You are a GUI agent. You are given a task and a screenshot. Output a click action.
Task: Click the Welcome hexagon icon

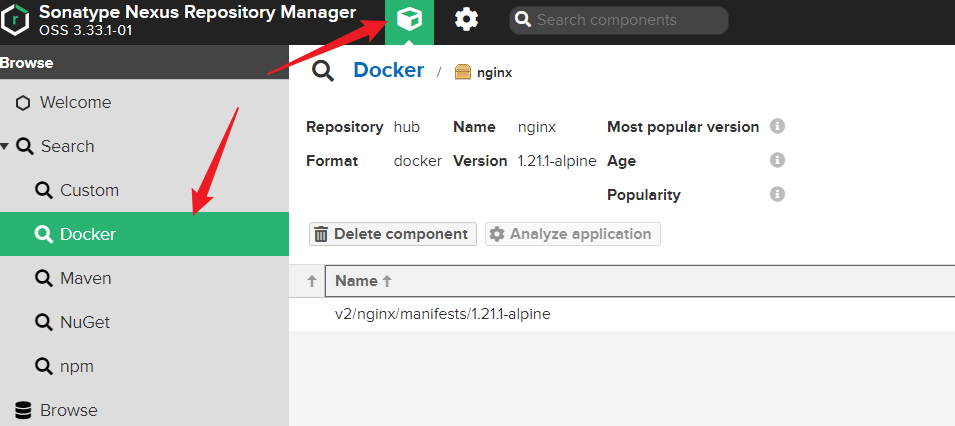(23, 103)
